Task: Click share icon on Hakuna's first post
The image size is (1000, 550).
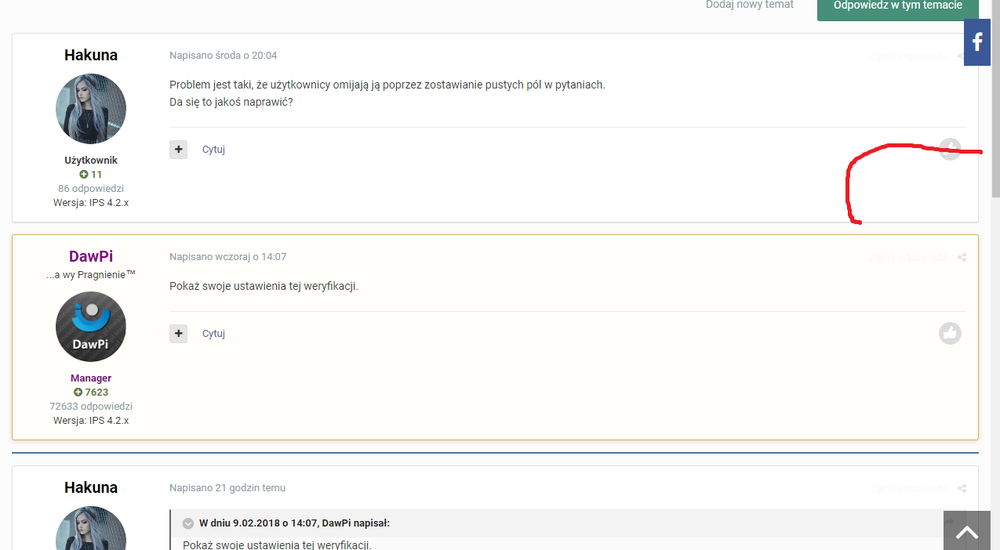Action: click(962, 56)
